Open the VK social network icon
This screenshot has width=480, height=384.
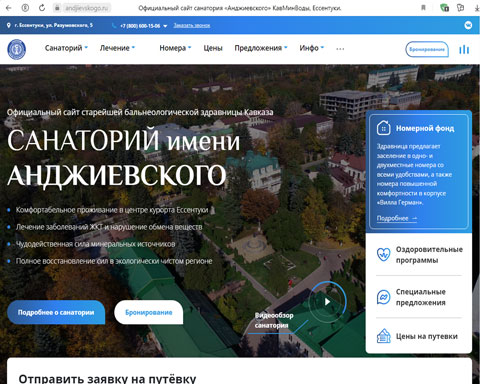tap(468, 25)
